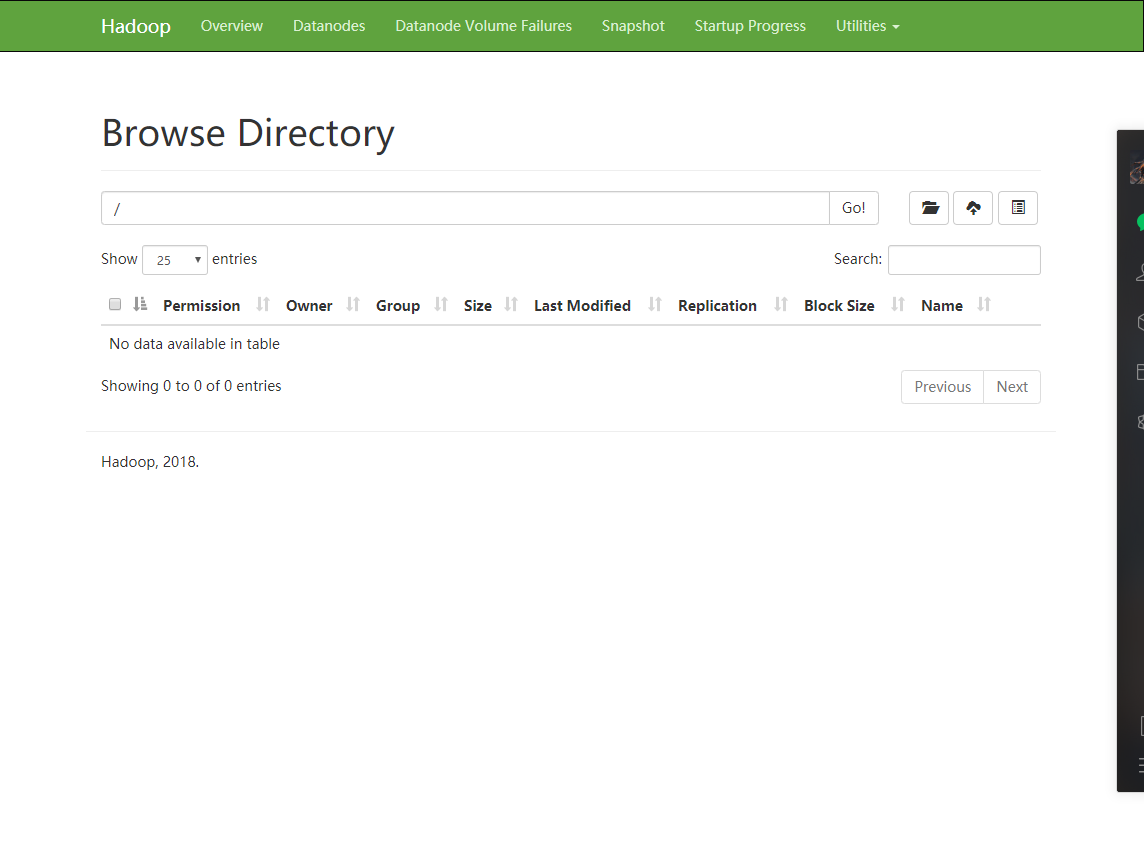Click the Permission column sort arrows
The image size is (1144, 851).
[x=261, y=305]
